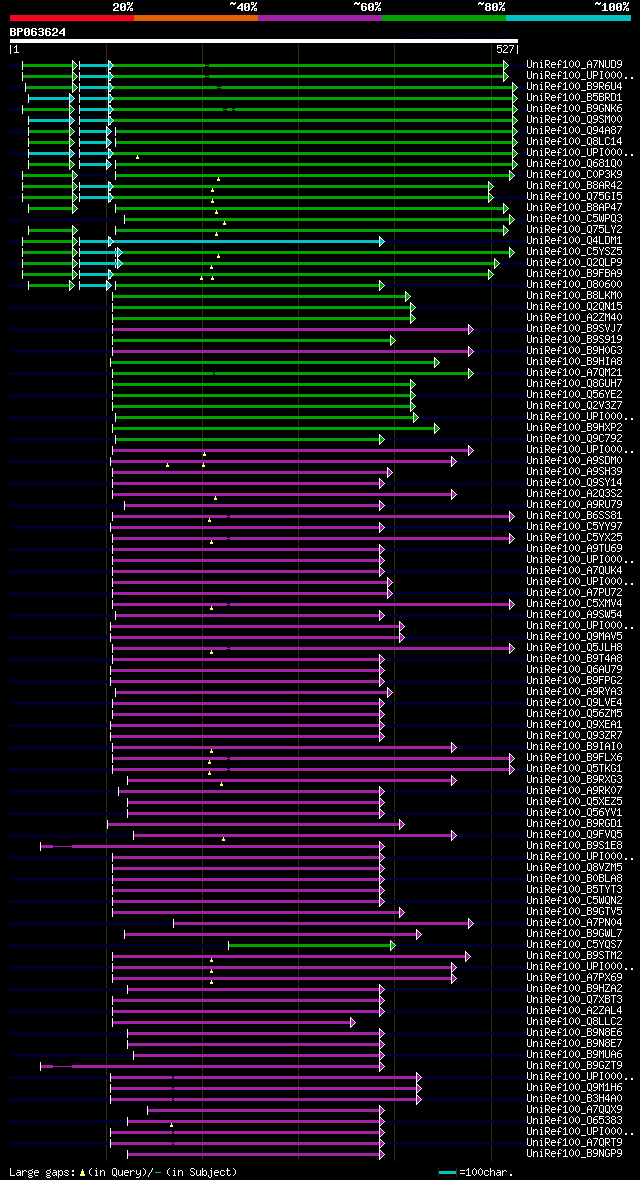640x1180 pixels.
Task: Select label UniRef100_Q9MAV5
Action: coord(574,637)
